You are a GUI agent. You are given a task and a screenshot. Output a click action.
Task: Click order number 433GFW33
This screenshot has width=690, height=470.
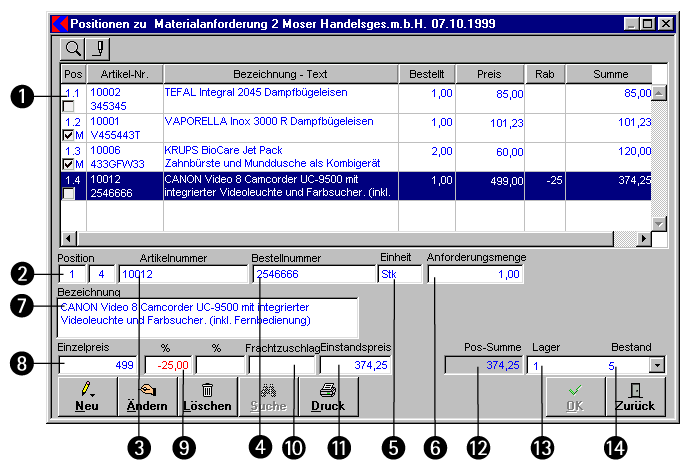(117, 165)
